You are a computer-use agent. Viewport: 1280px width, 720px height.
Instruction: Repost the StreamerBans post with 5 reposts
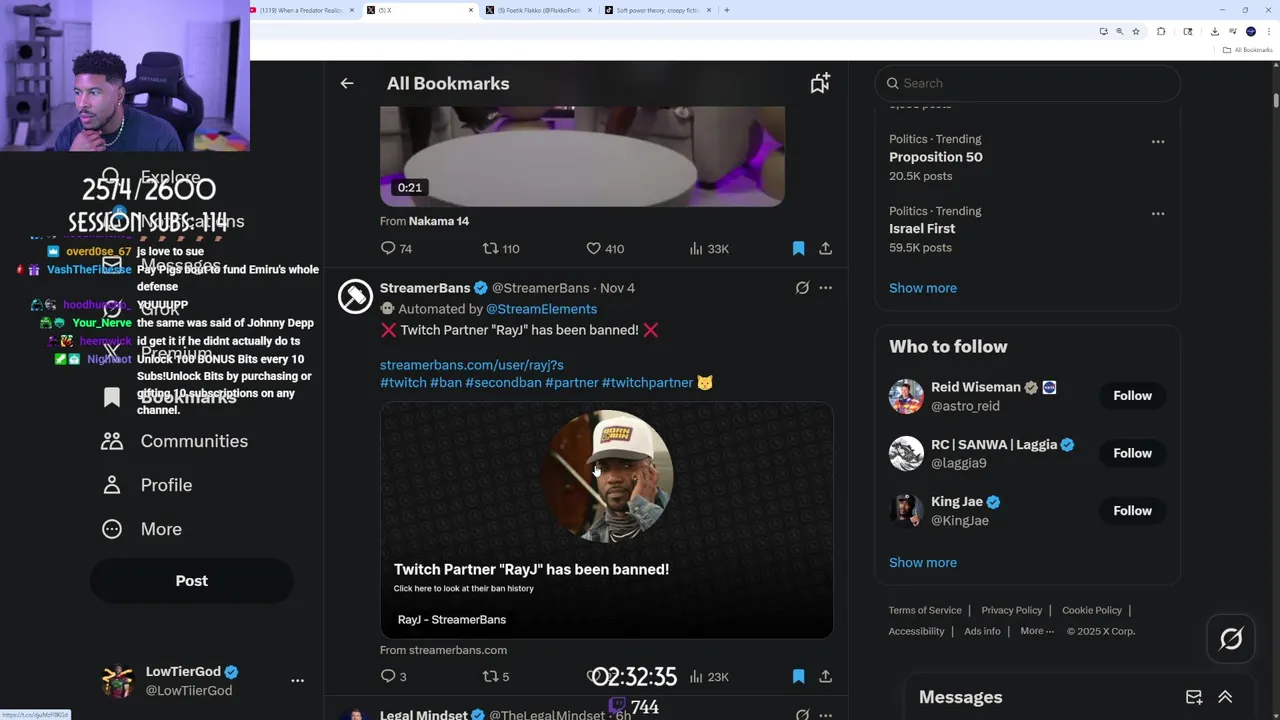coord(496,677)
